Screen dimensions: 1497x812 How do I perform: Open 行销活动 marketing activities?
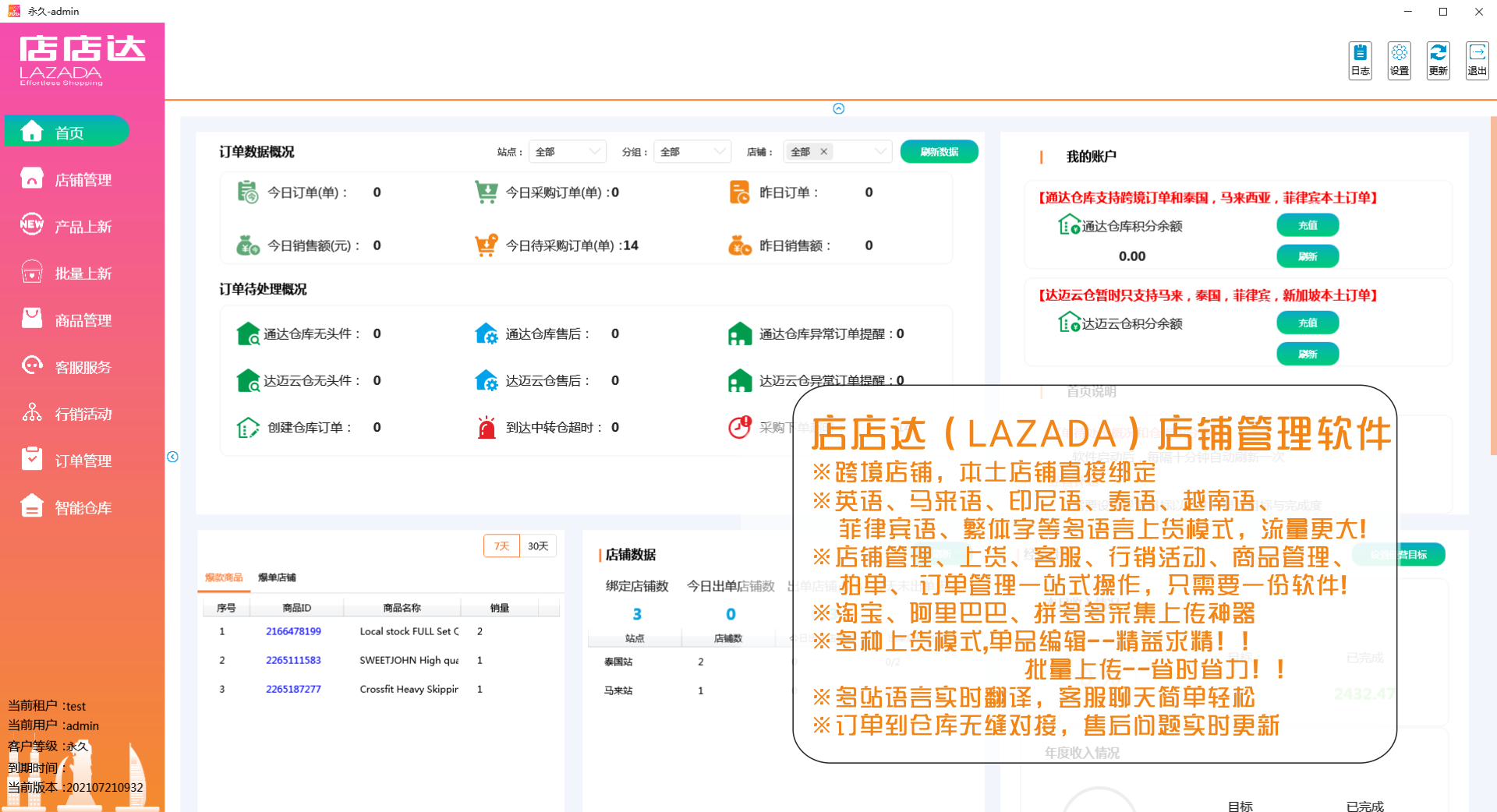[83, 414]
